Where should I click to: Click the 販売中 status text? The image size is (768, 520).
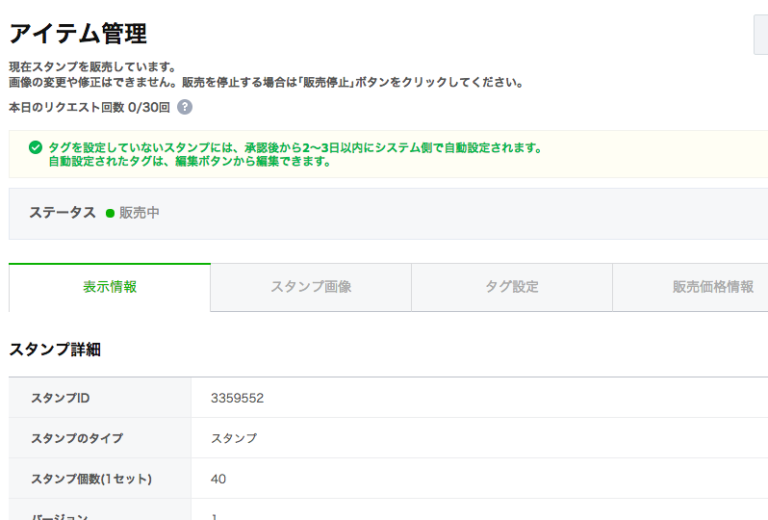click(x=139, y=213)
